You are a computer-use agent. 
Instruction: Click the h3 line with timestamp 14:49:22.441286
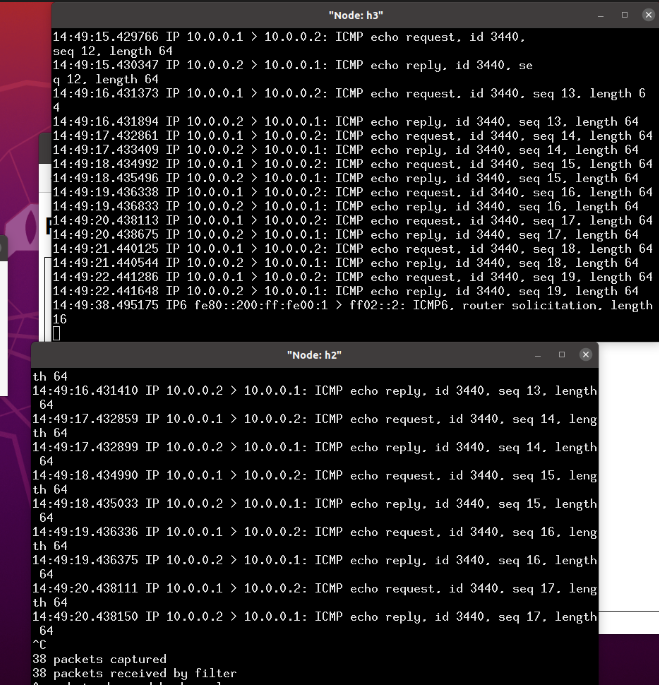pos(353,277)
